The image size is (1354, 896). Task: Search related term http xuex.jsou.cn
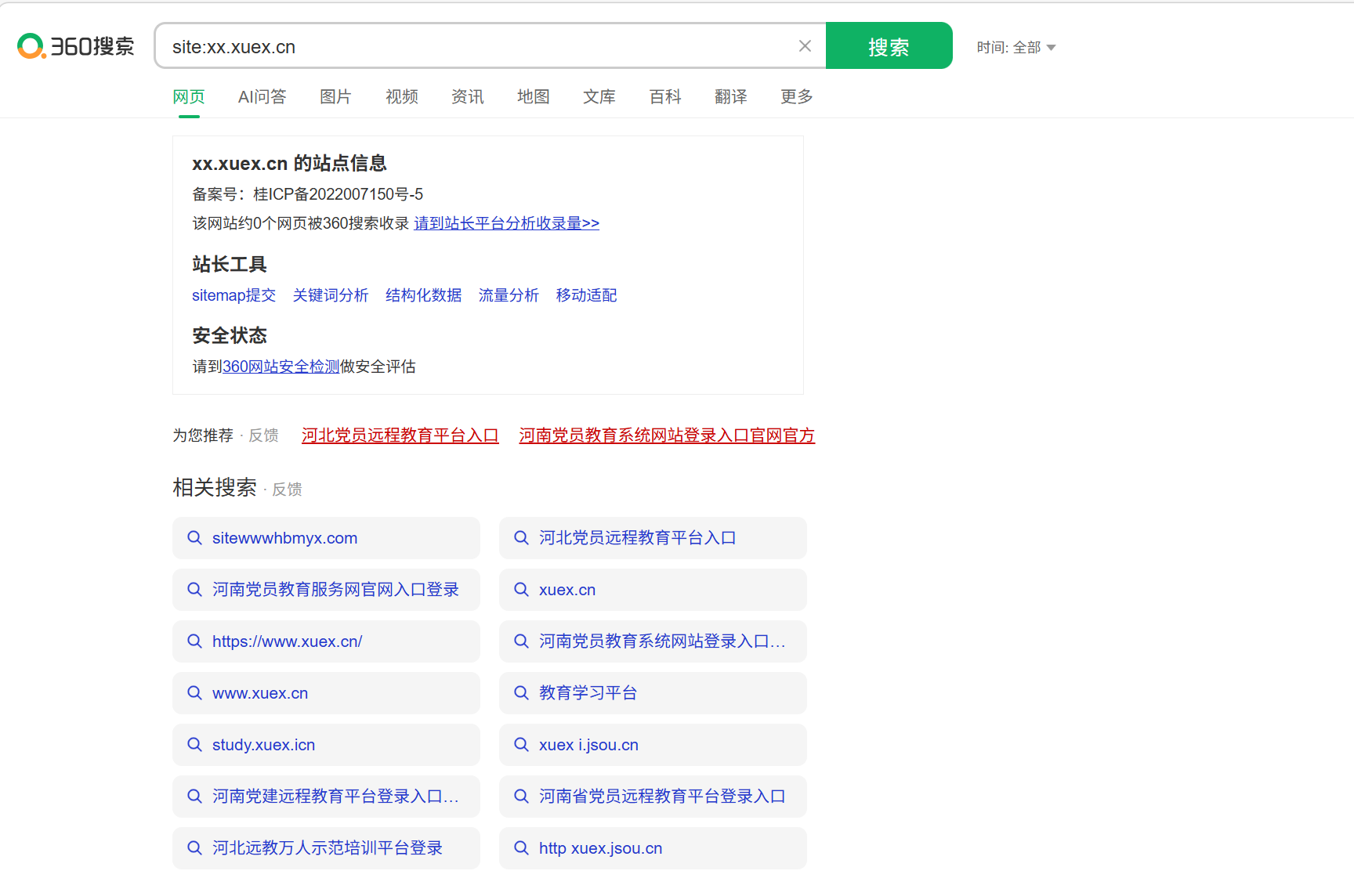(x=653, y=848)
